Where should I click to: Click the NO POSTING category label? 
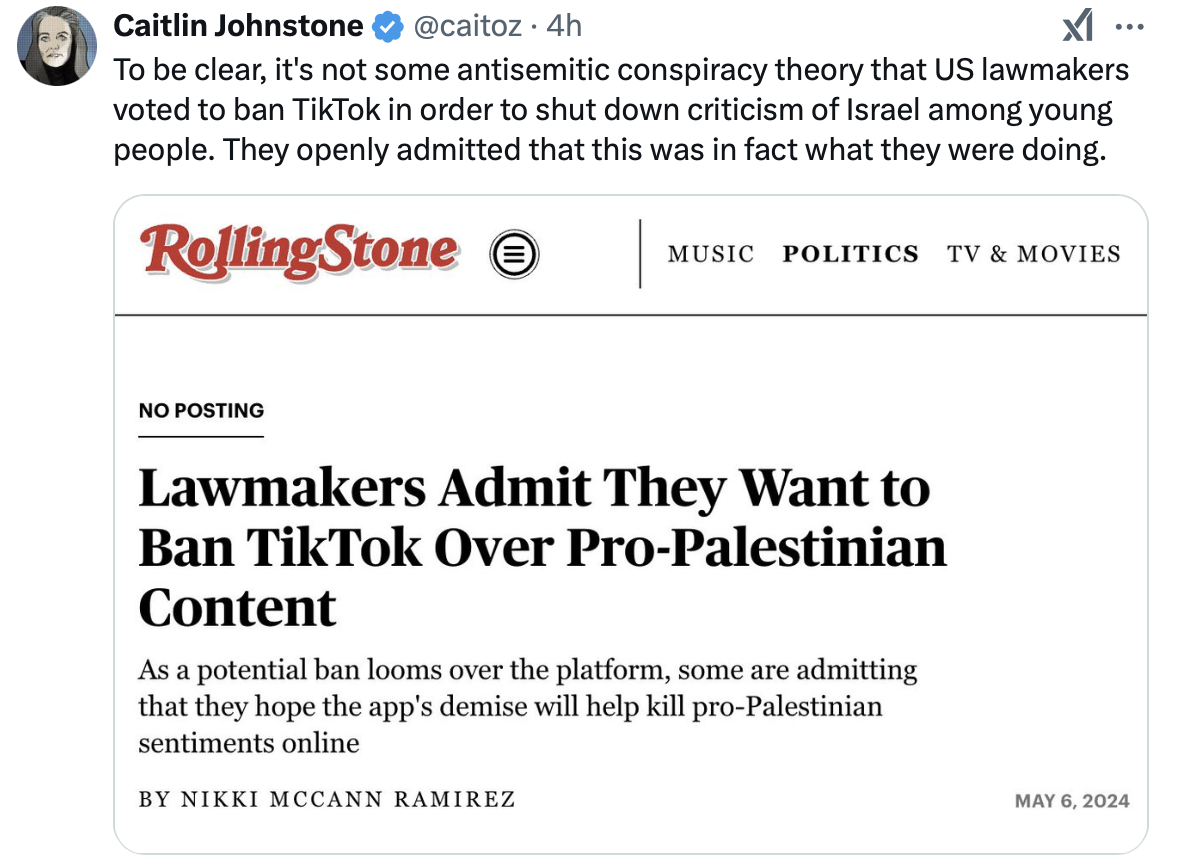(x=201, y=411)
